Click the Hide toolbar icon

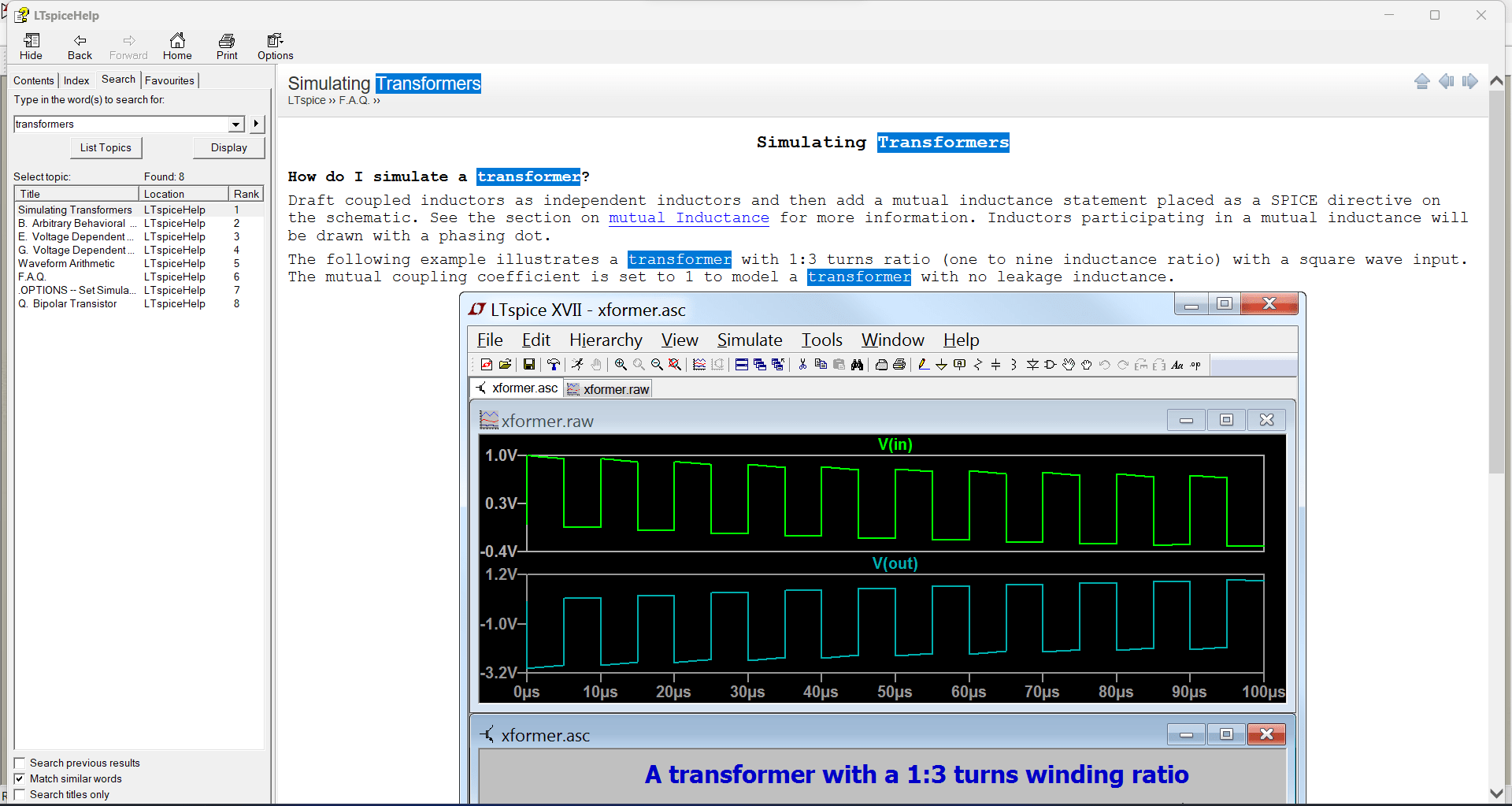[x=31, y=46]
